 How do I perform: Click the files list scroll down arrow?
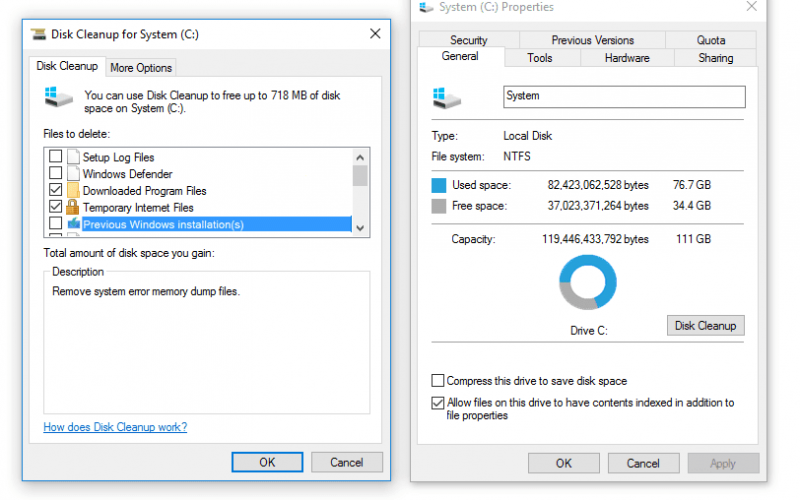point(360,228)
